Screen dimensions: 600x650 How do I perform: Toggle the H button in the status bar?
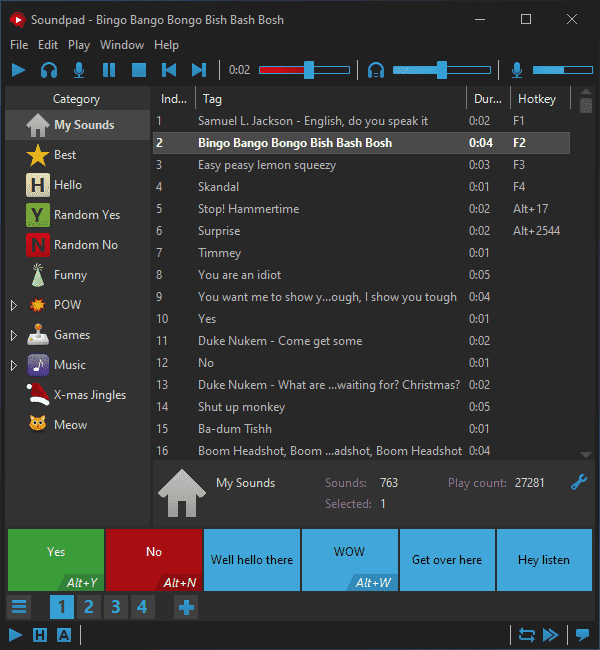click(x=40, y=635)
